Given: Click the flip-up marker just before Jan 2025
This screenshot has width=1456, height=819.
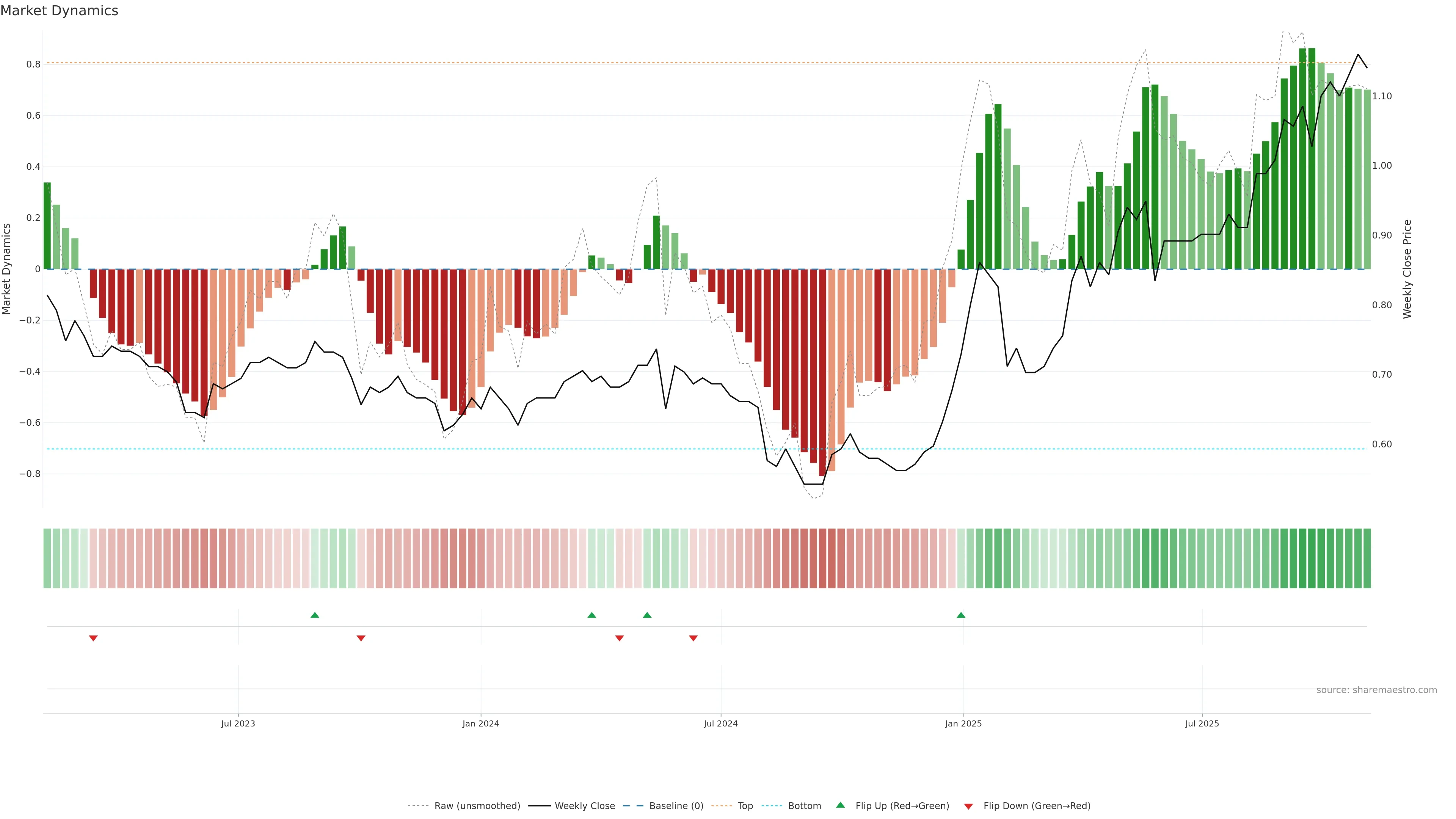Looking at the screenshot, I should 961,615.
